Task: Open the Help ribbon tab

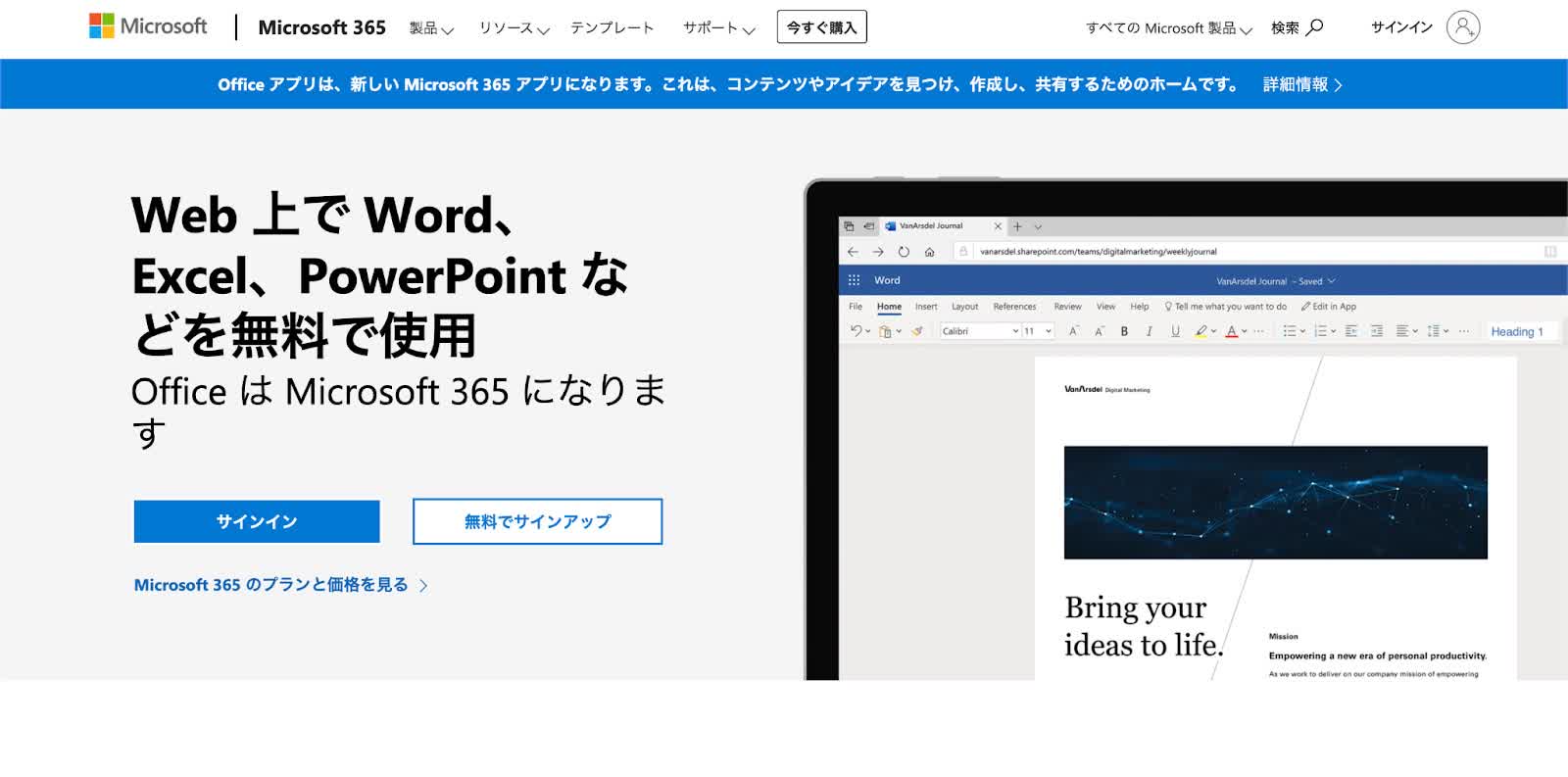Action: [x=1139, y=307]
